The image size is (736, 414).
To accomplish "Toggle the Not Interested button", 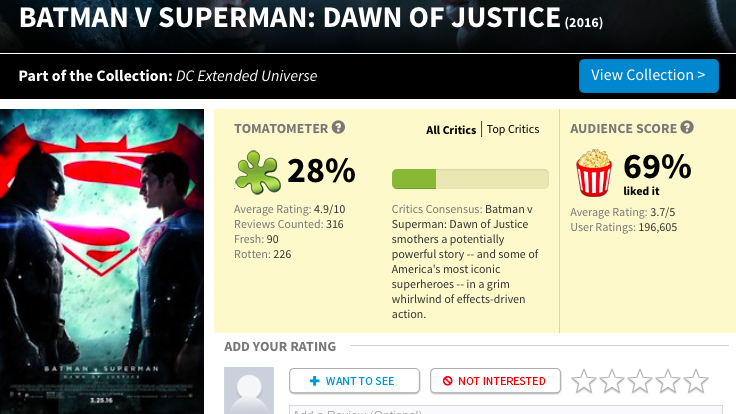I will tap(494, 381).
